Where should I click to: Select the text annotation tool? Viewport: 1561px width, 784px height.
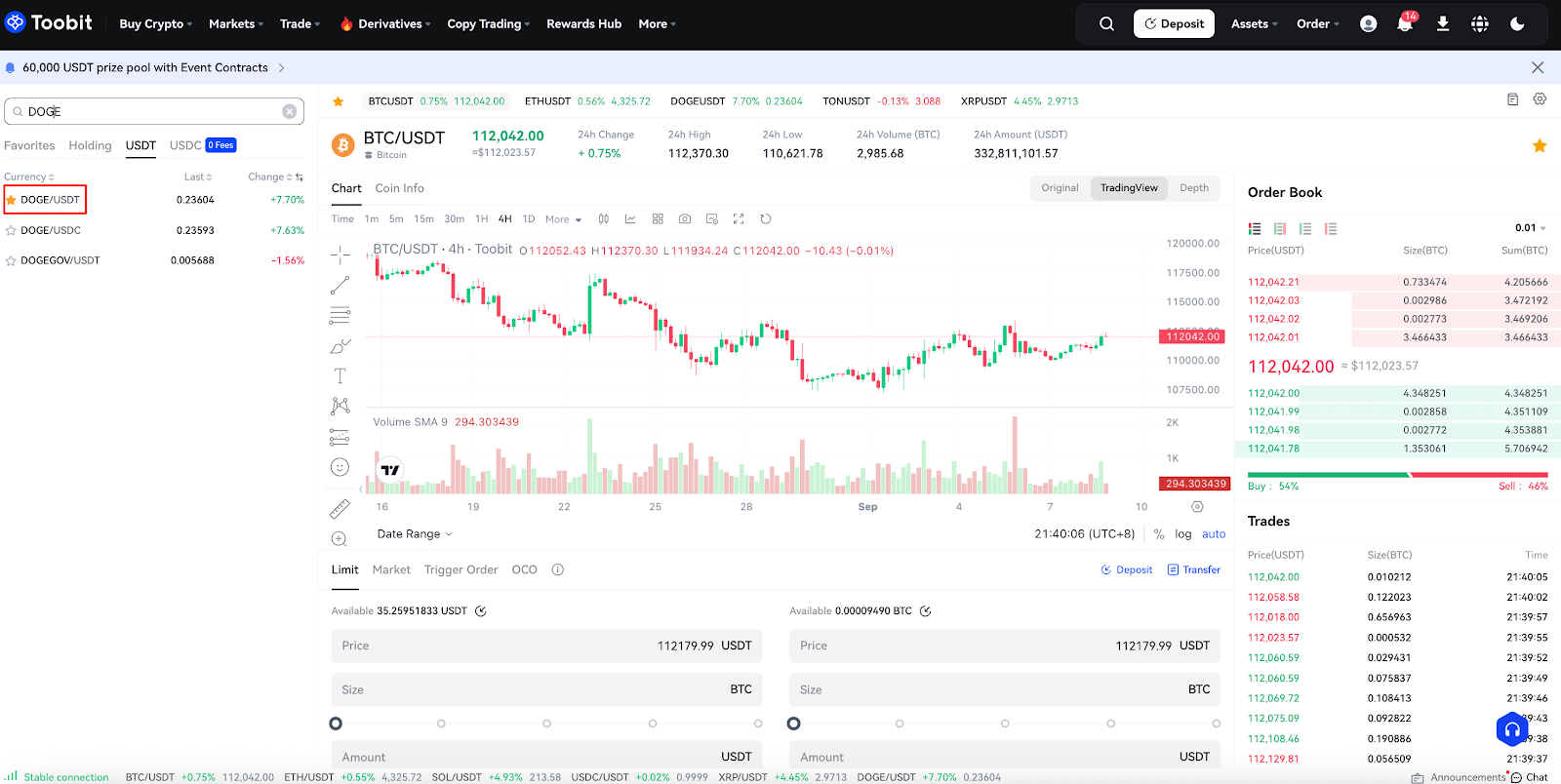point(340,375)
